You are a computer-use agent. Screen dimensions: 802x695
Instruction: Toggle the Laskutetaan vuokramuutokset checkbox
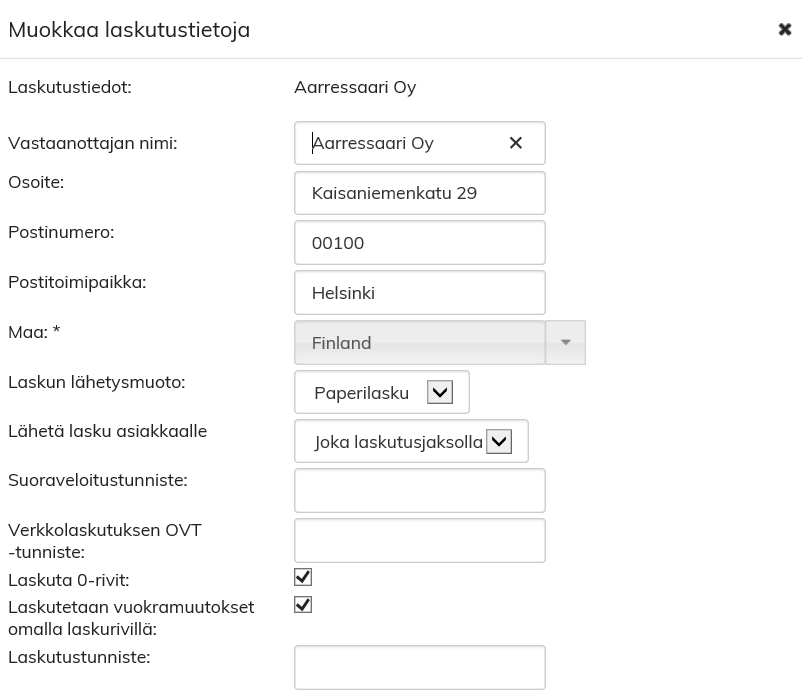pos(303,605)
